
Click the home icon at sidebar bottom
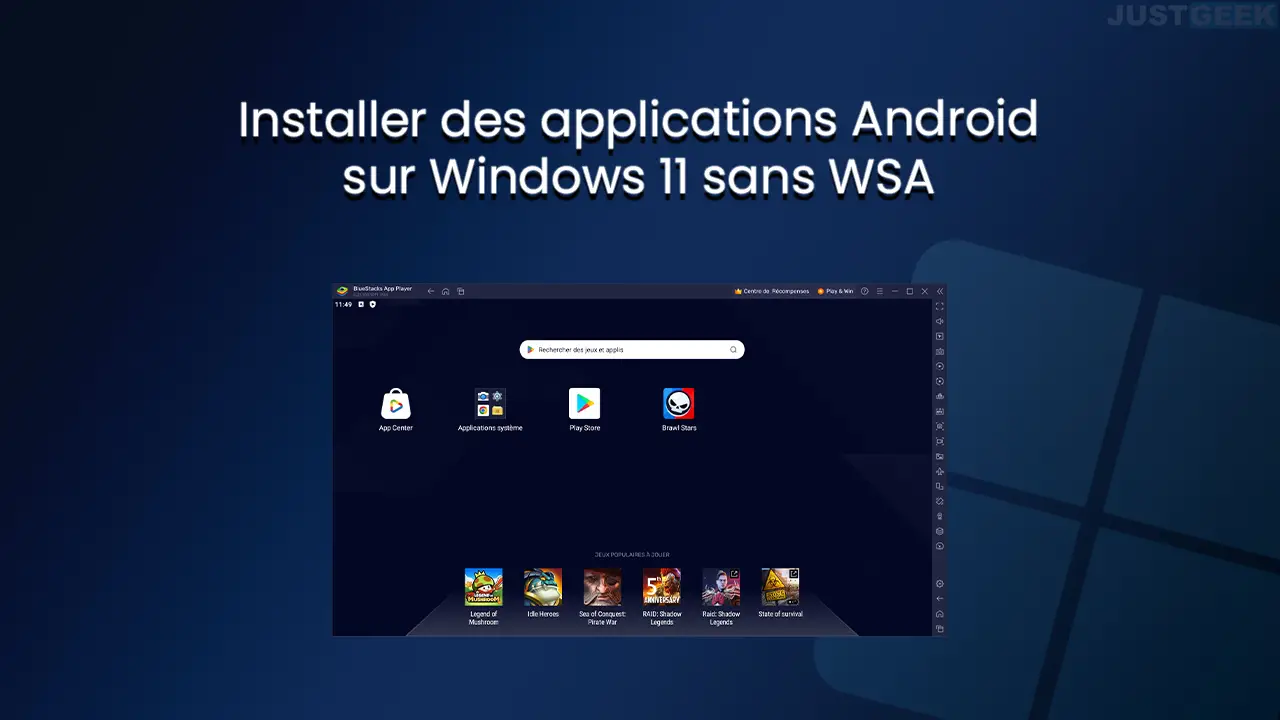(x=940, y=614)
